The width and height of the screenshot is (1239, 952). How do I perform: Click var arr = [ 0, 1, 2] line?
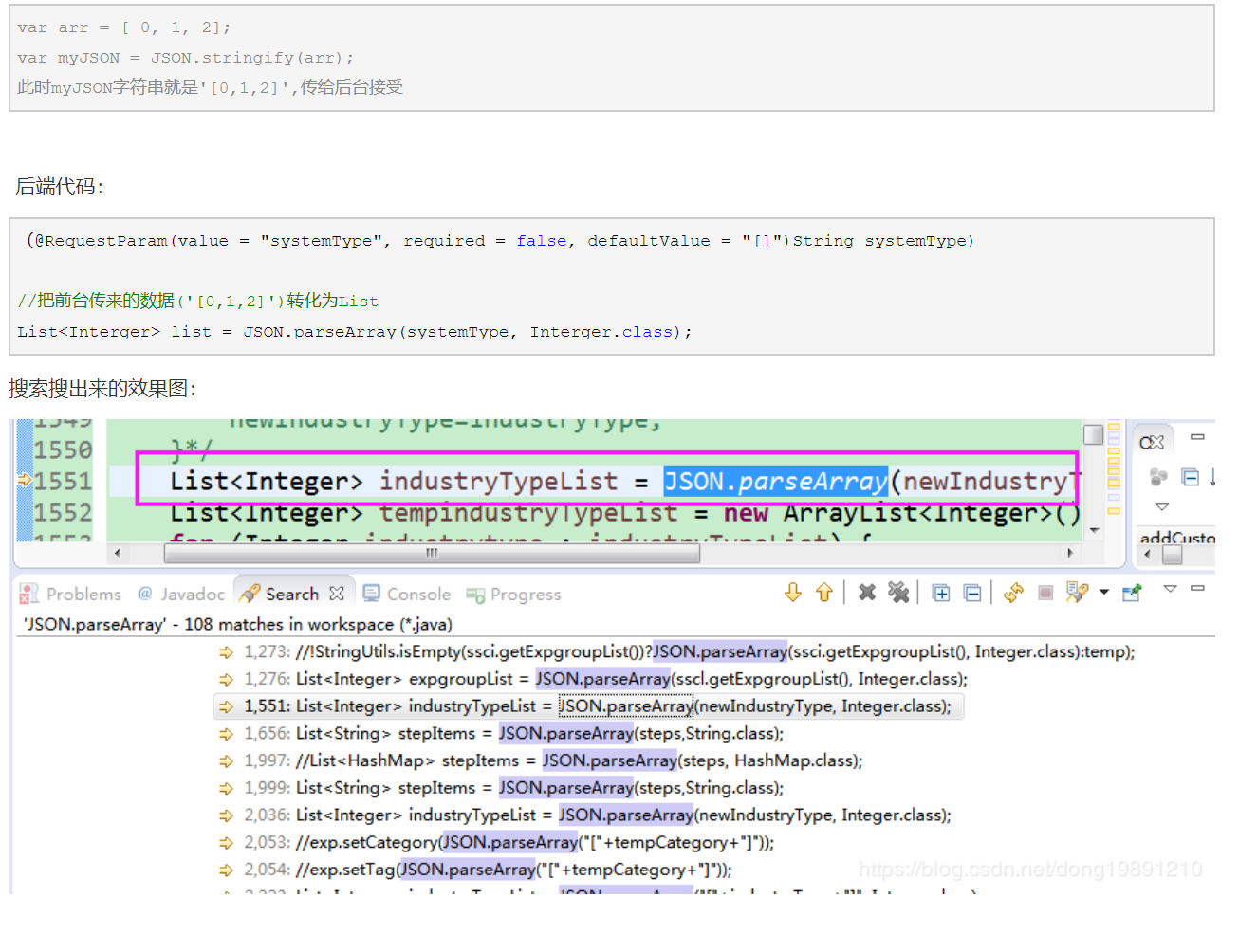pos(123,27)
